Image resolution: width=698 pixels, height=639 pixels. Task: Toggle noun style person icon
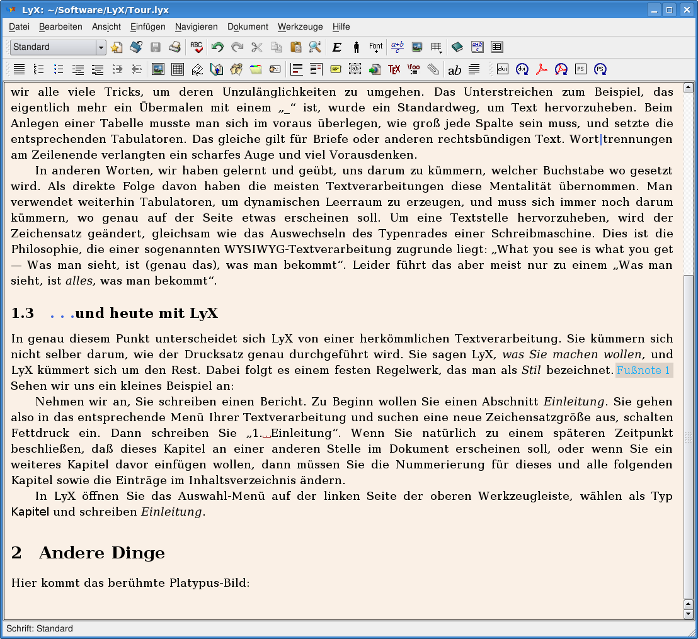(356, 47)
